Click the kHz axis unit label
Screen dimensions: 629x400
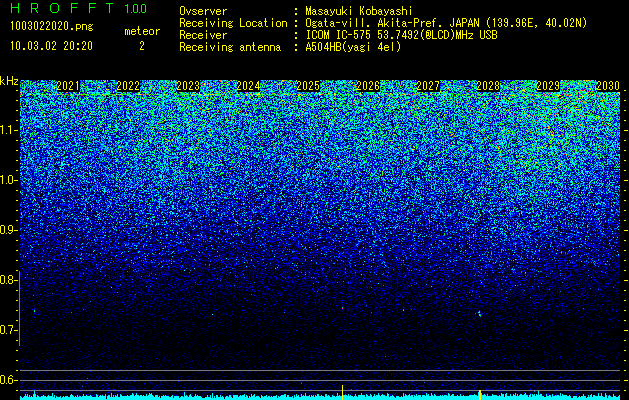point(9,81)
